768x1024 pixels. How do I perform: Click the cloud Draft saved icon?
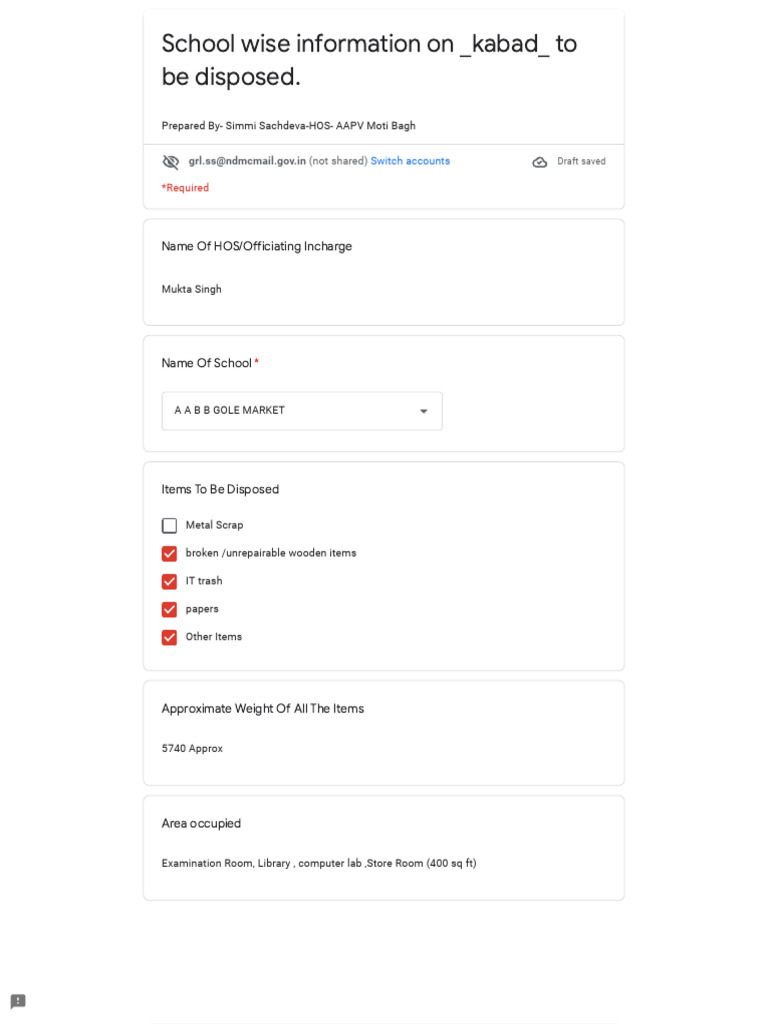coord(540,162)
